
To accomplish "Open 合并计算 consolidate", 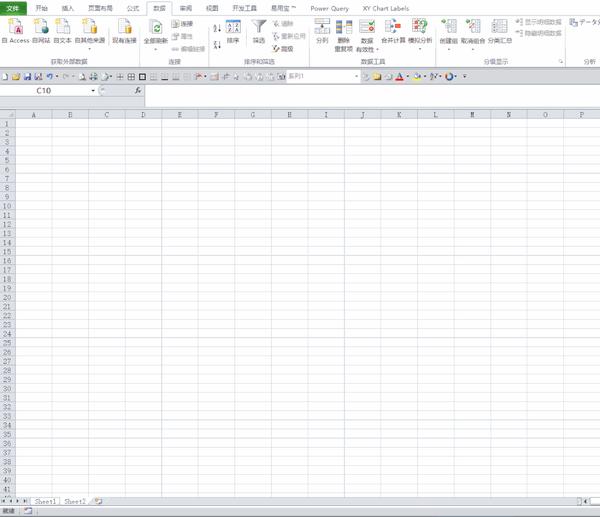I will [393, 31].
